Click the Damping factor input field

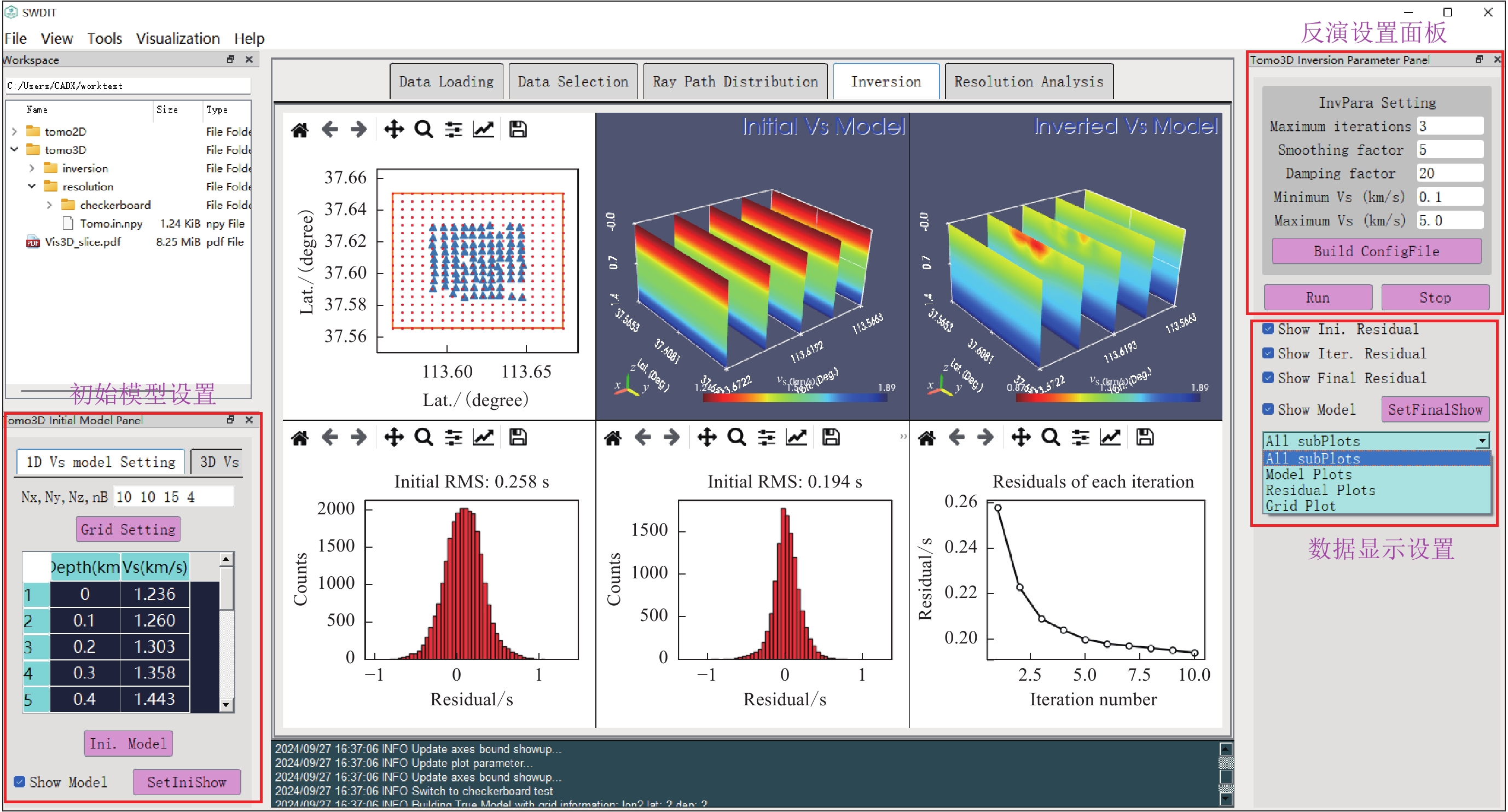click(x=1449, y=173)
